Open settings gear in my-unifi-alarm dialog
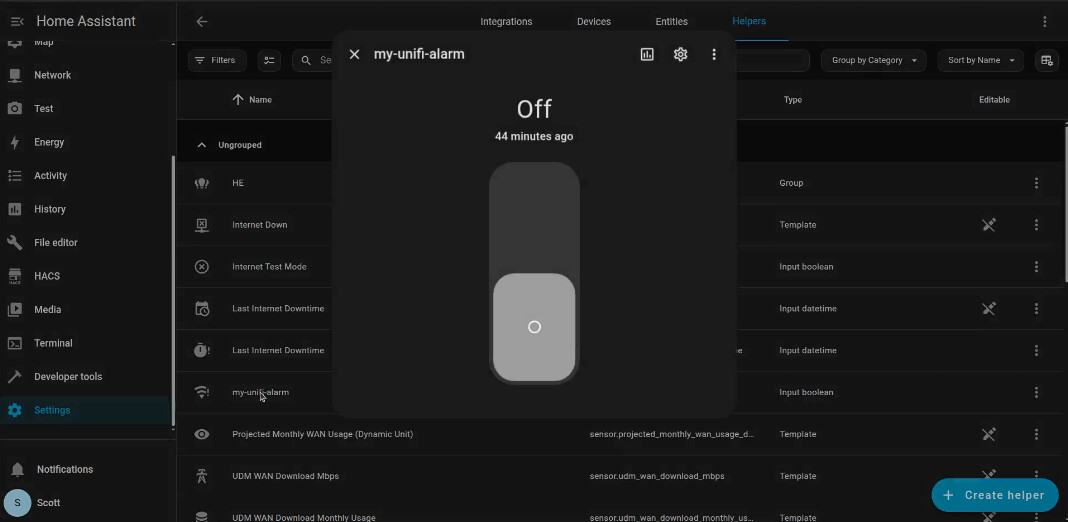 pyautogui.click(x=680, y=55)
